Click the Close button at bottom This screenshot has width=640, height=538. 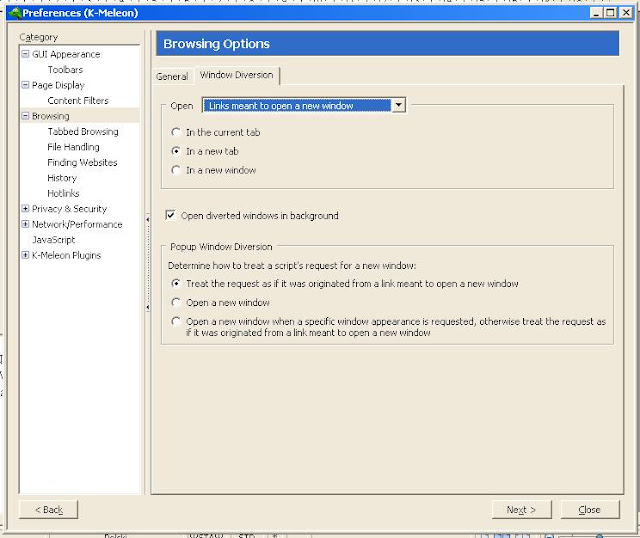click(590, 510)
